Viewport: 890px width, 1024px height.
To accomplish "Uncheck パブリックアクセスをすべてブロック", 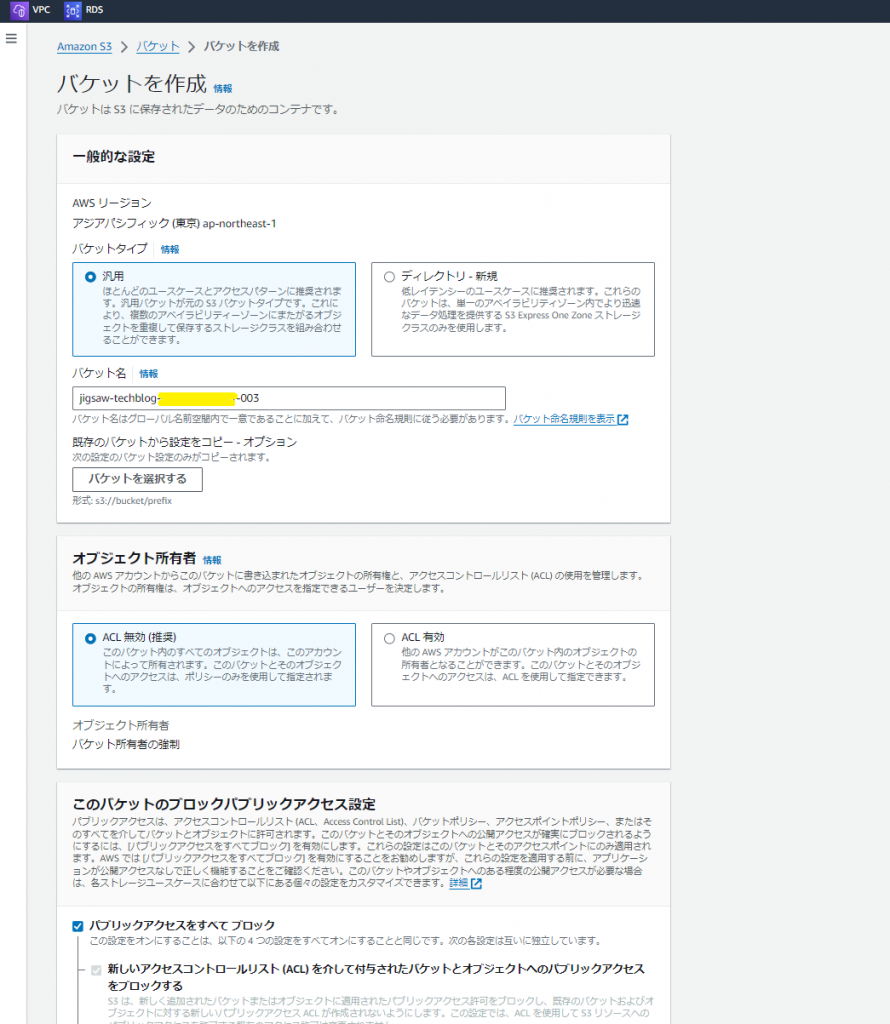I will pyautogui.click(x=77, y=926).
